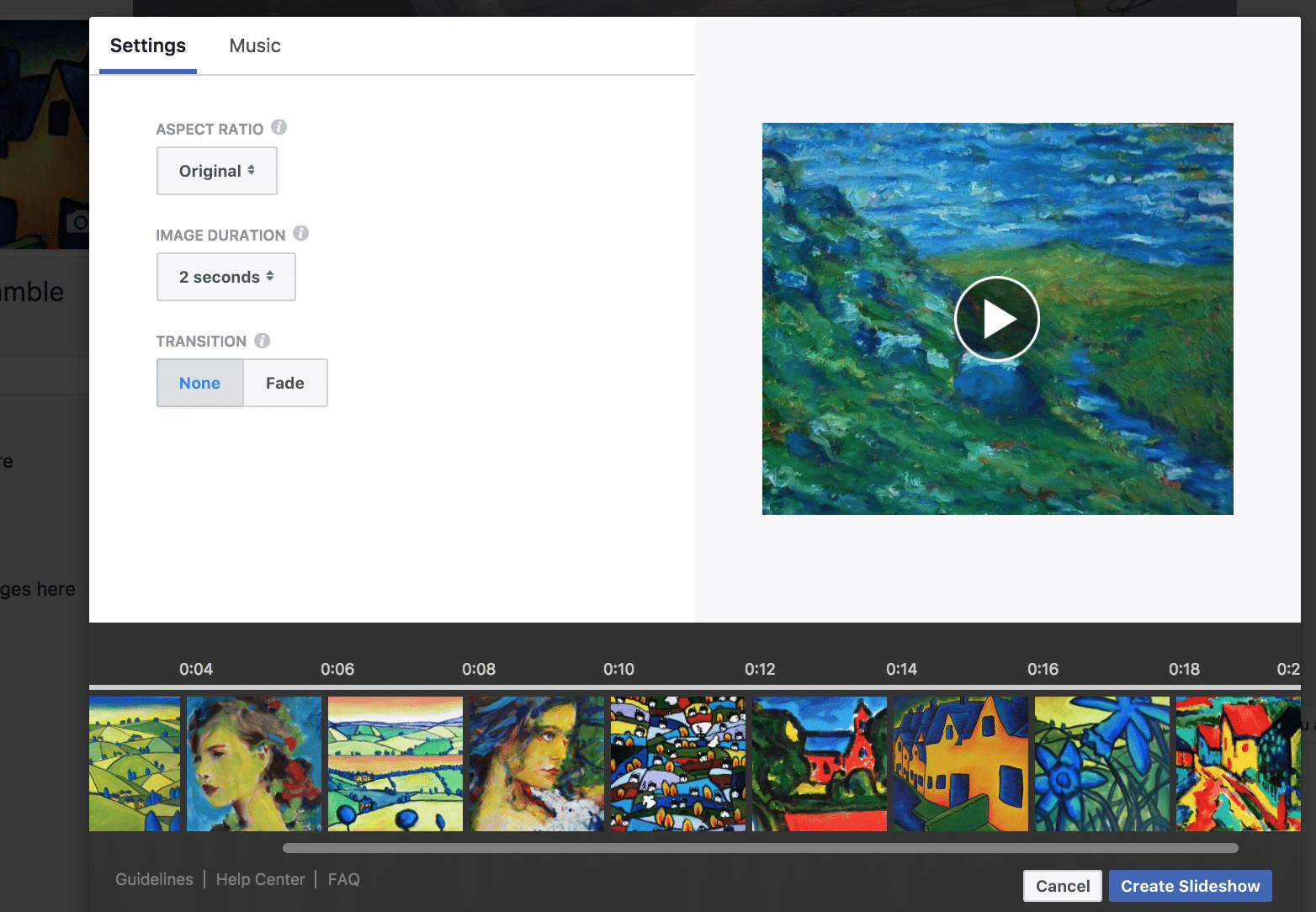Click the 0:12 timeline marker
This screenshot has width=1316, height=912.
[760, 669]
